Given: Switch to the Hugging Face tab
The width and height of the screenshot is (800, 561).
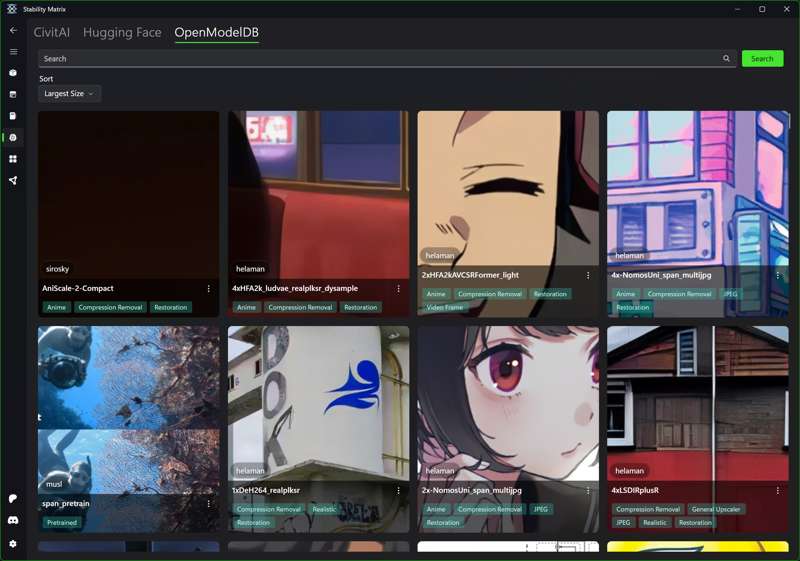Looking at the screenshot, I should pos(122,32).
